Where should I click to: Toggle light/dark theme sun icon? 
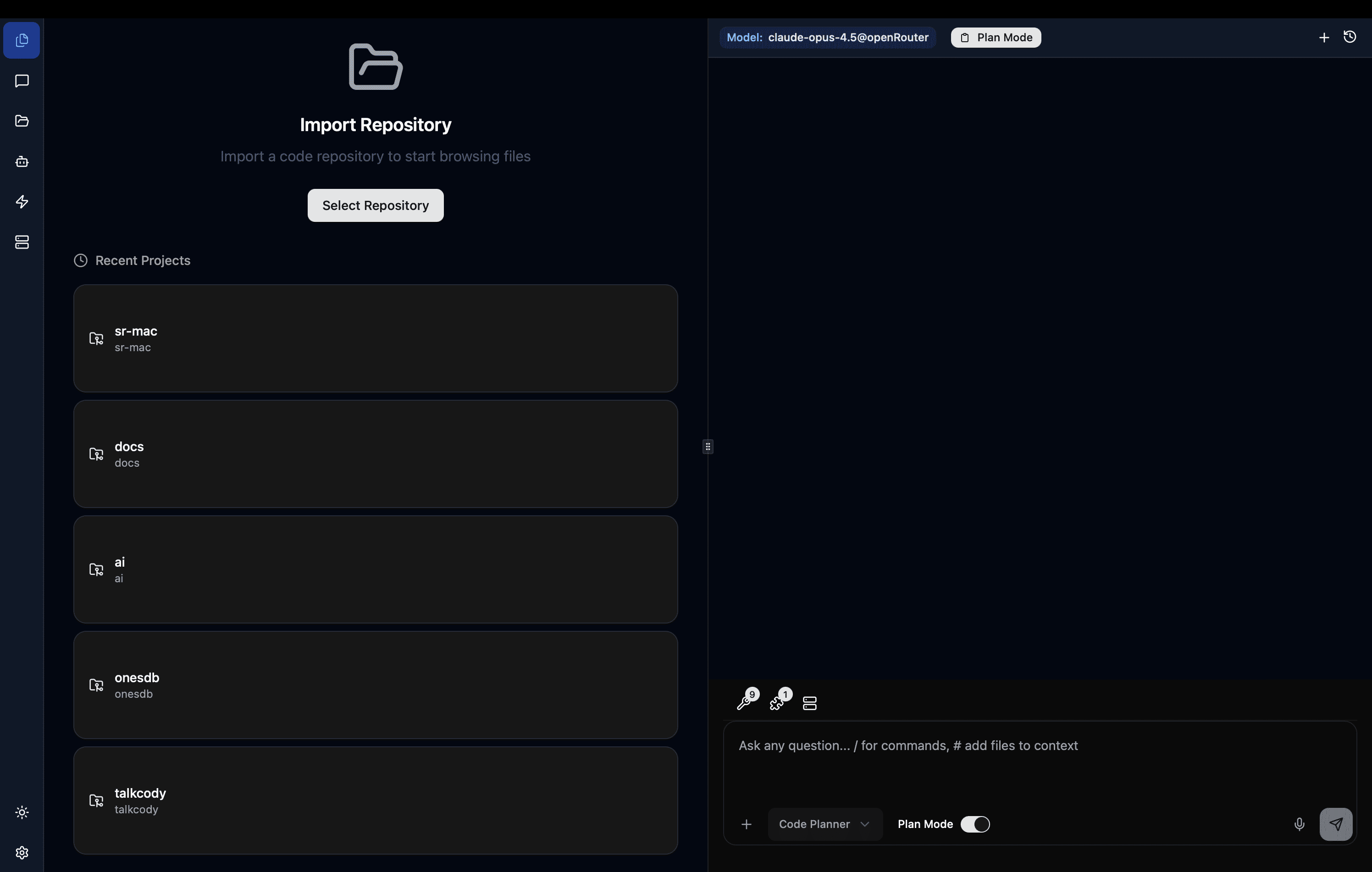pos(22,812)
